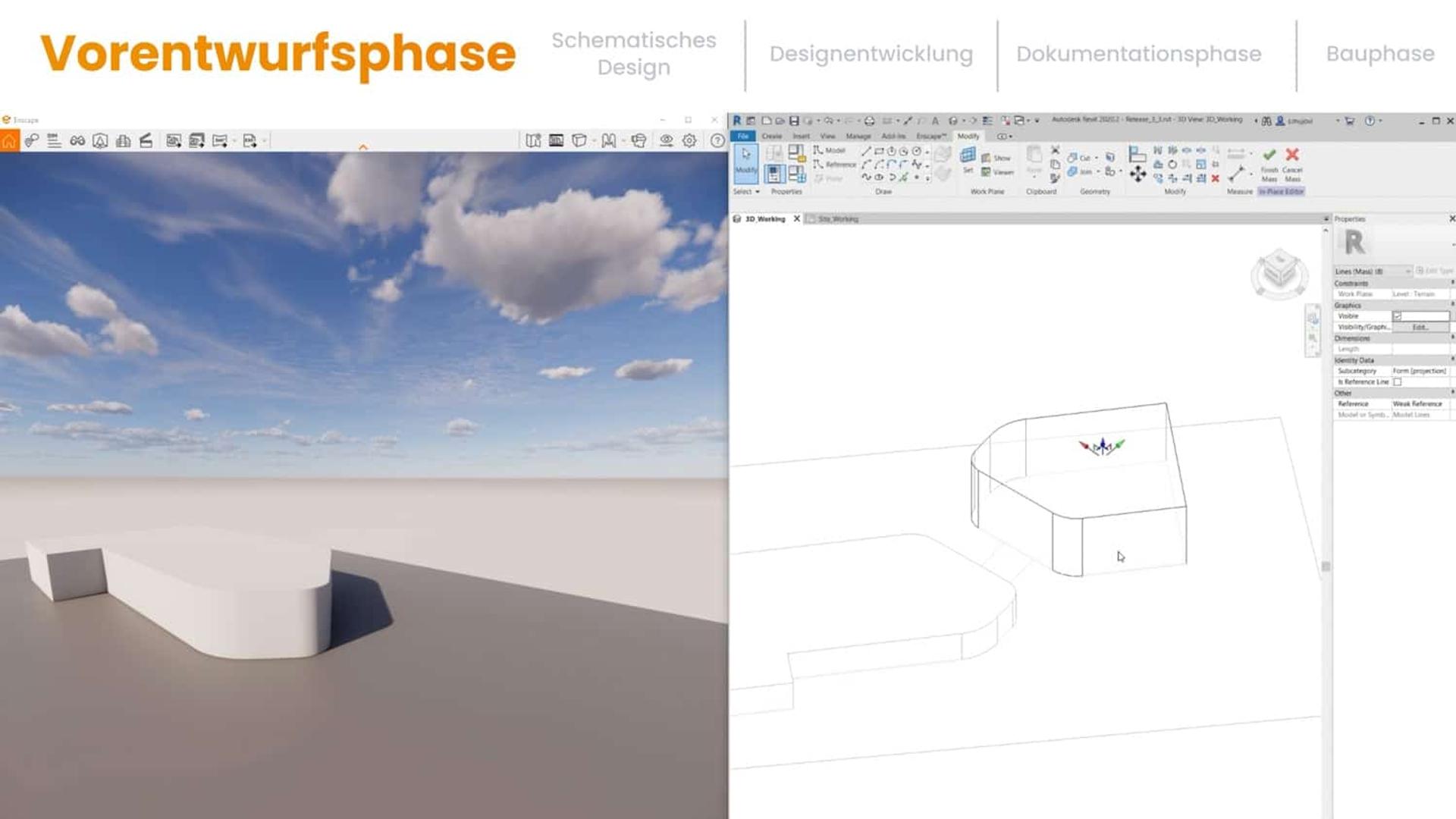1456x819 pixels.
Task: Toggle the Visible checkbox in Properties
Action: tap(1397, 316)
